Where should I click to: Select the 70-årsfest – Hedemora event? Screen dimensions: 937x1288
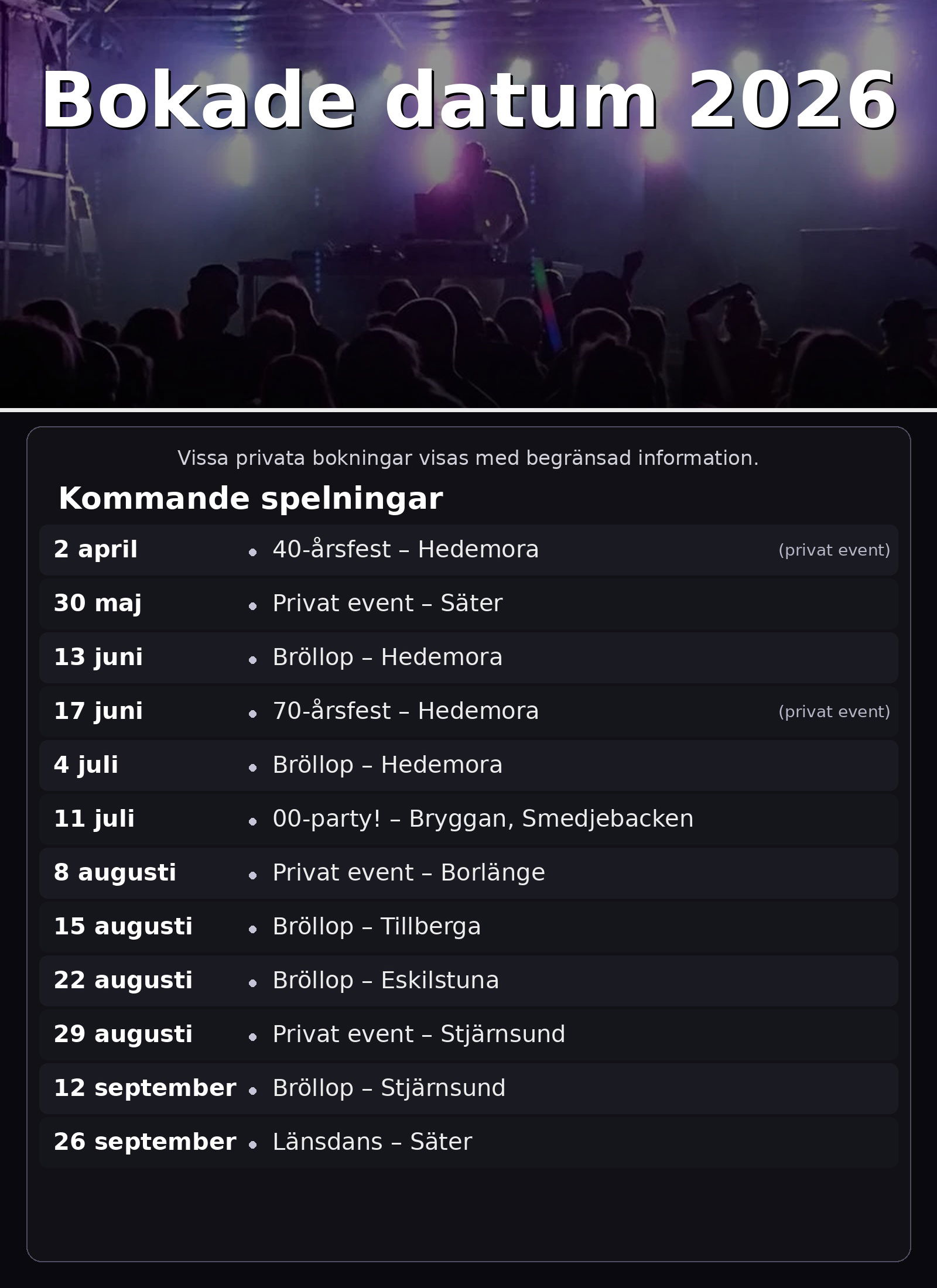click(x=405, y=711)
